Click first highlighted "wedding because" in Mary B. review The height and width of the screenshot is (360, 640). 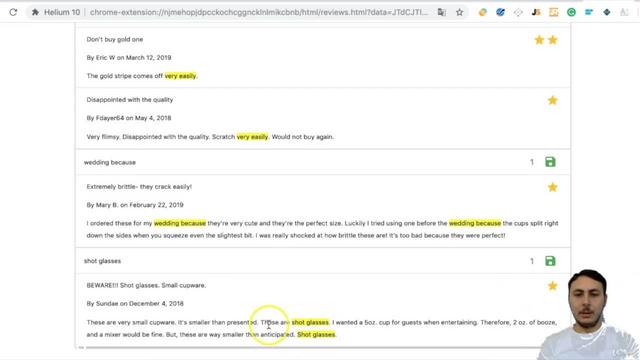180,223
